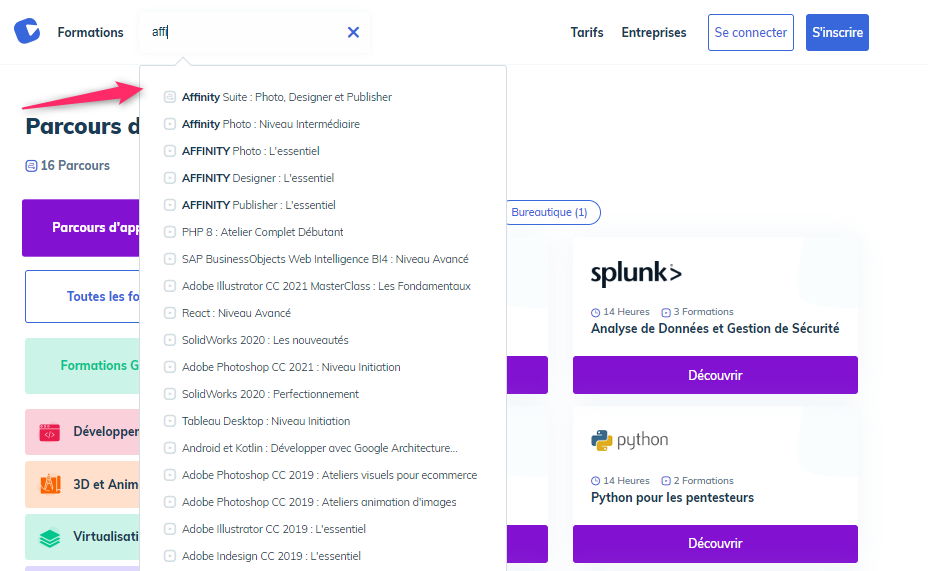Select Affinity Suite: Photo, Designer et Publisher suggestion

tap(286, 97)
